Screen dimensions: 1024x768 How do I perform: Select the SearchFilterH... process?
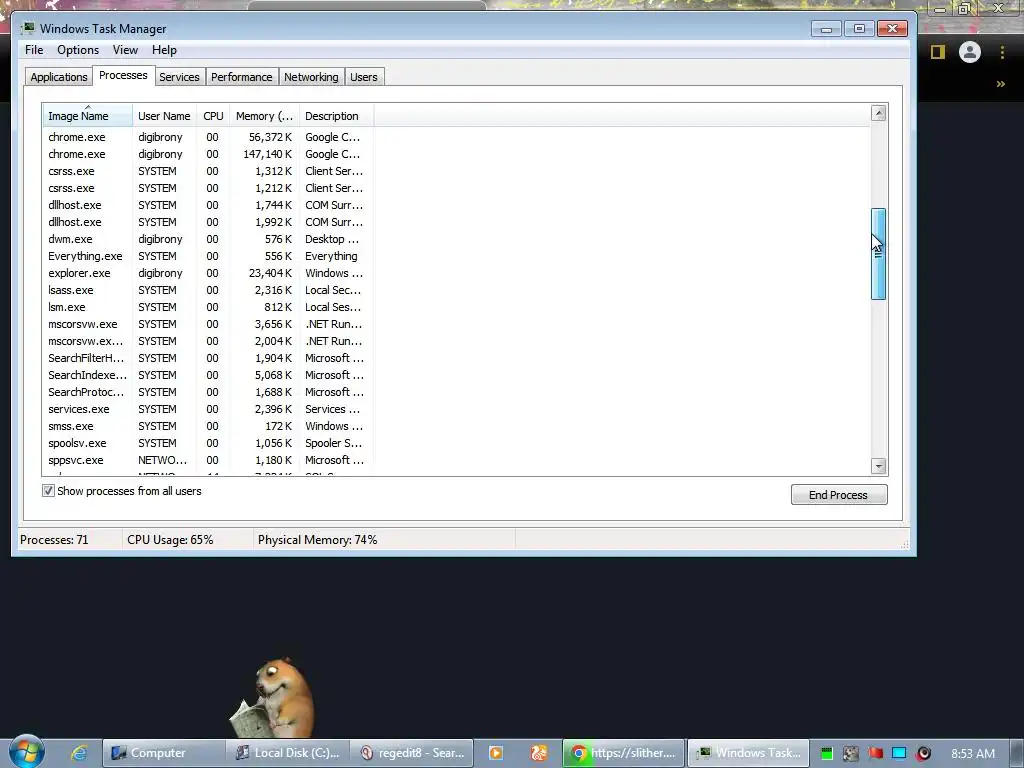pyautogui.click(x=208, y=358)
